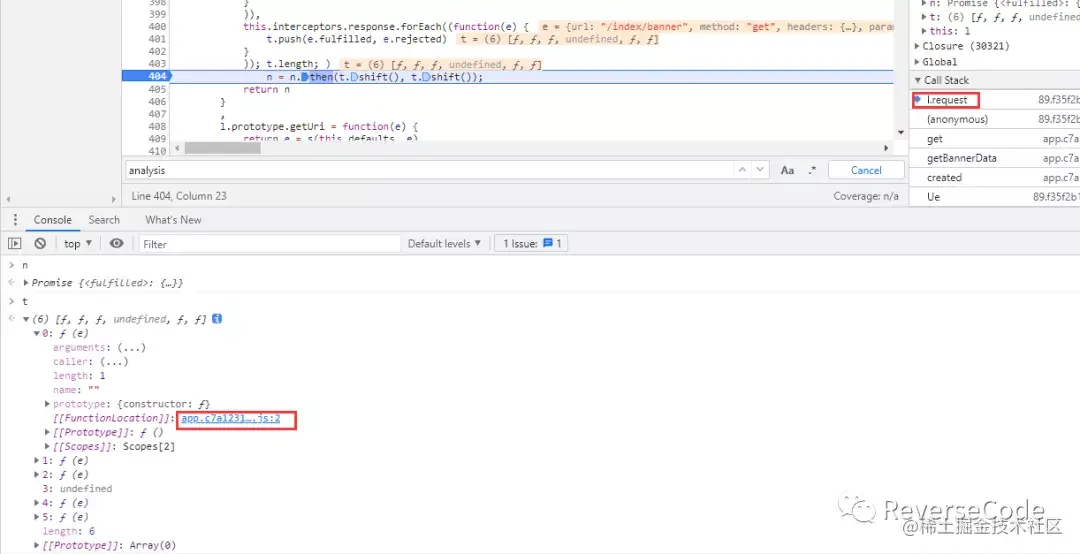Switch to the Console tab
Screen dimensions: 1080x554
click(52, 220)
